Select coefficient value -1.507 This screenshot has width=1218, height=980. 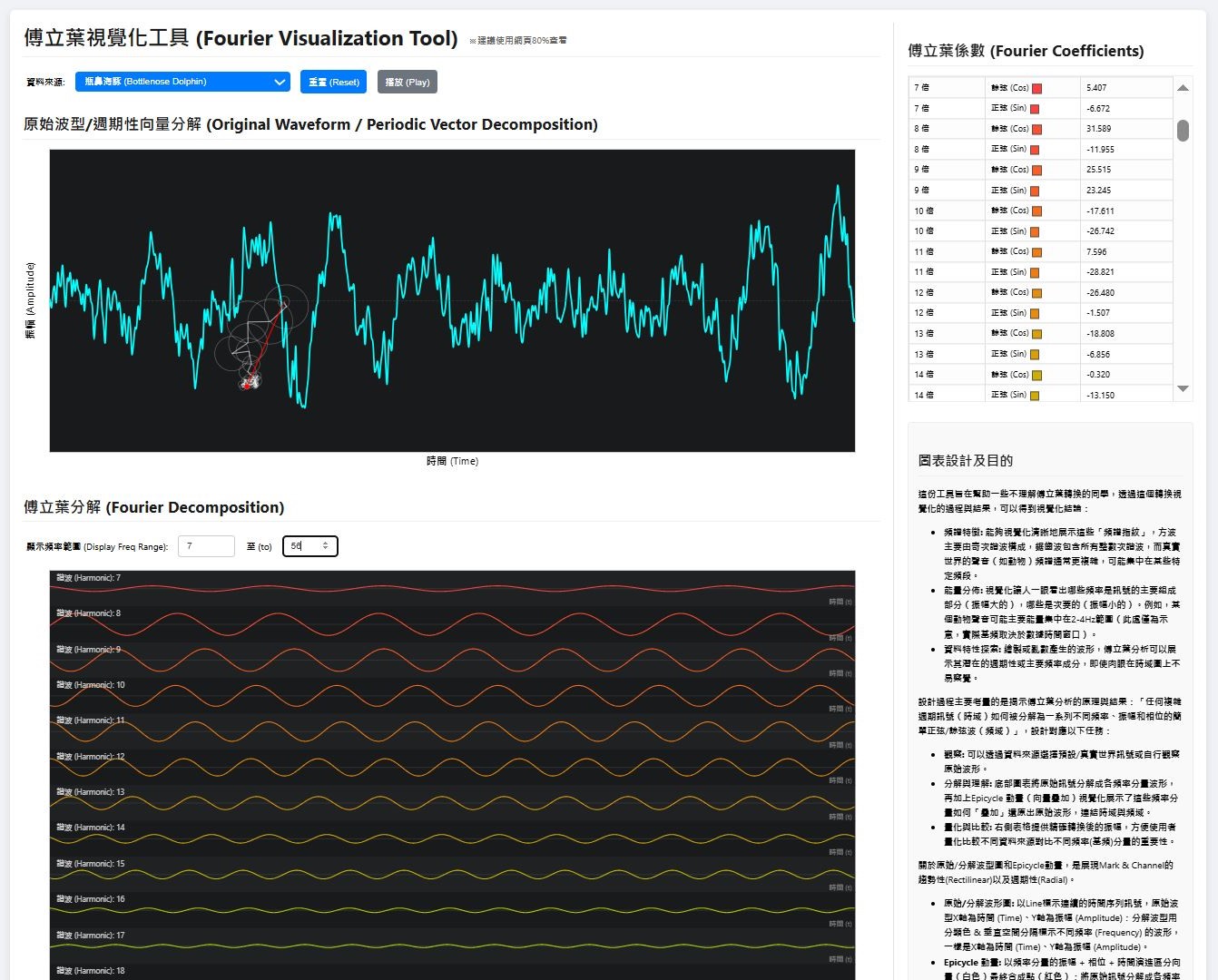pyautogui.click(x=1098, y=313)
